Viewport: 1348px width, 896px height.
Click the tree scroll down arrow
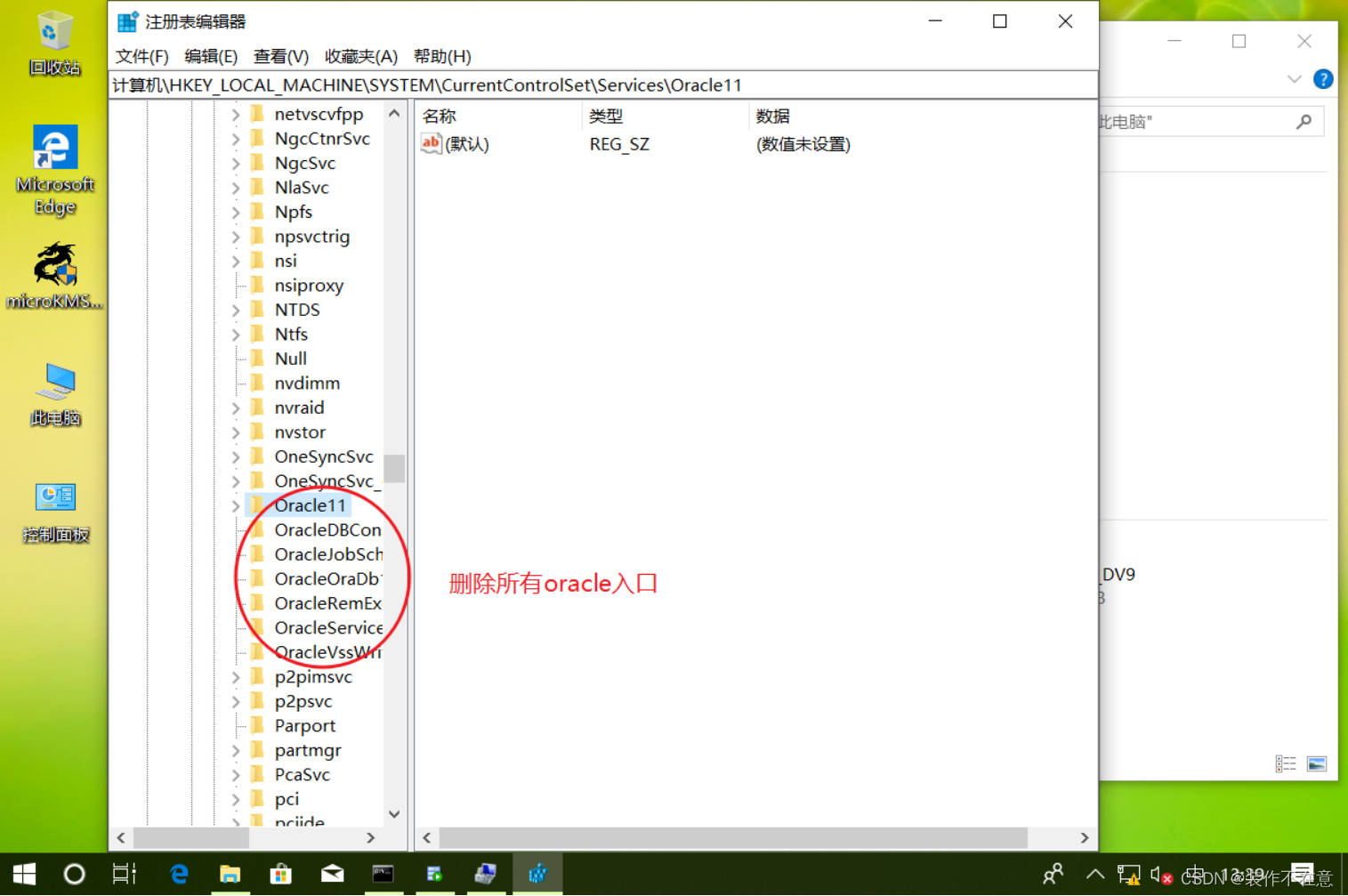pos(394,815)
